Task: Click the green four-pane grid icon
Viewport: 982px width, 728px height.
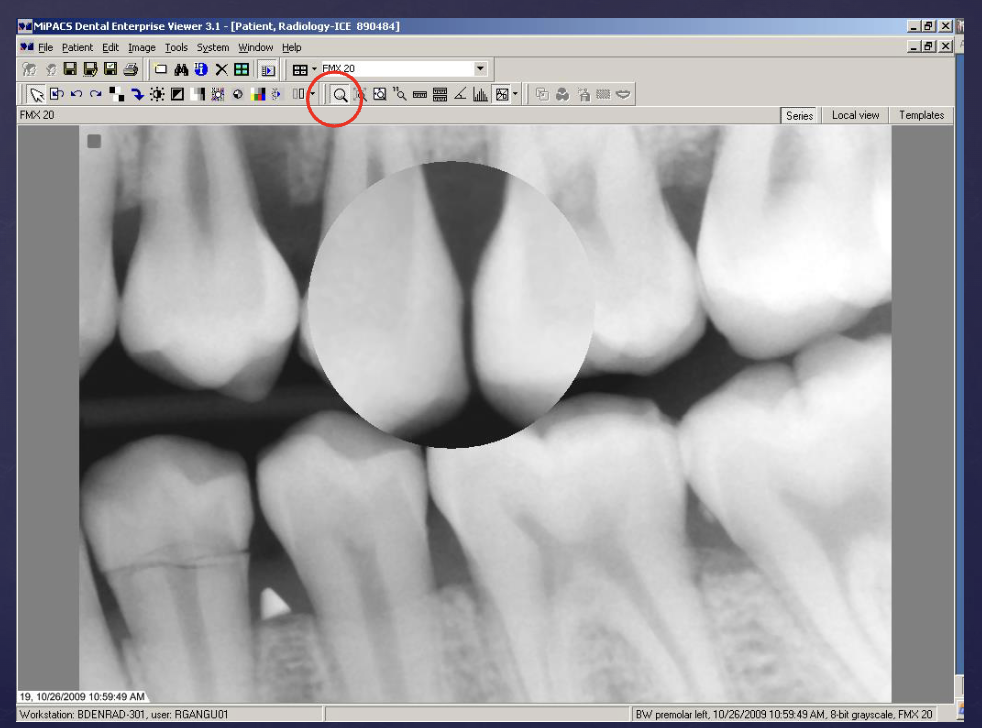Action: pos(241,69)
